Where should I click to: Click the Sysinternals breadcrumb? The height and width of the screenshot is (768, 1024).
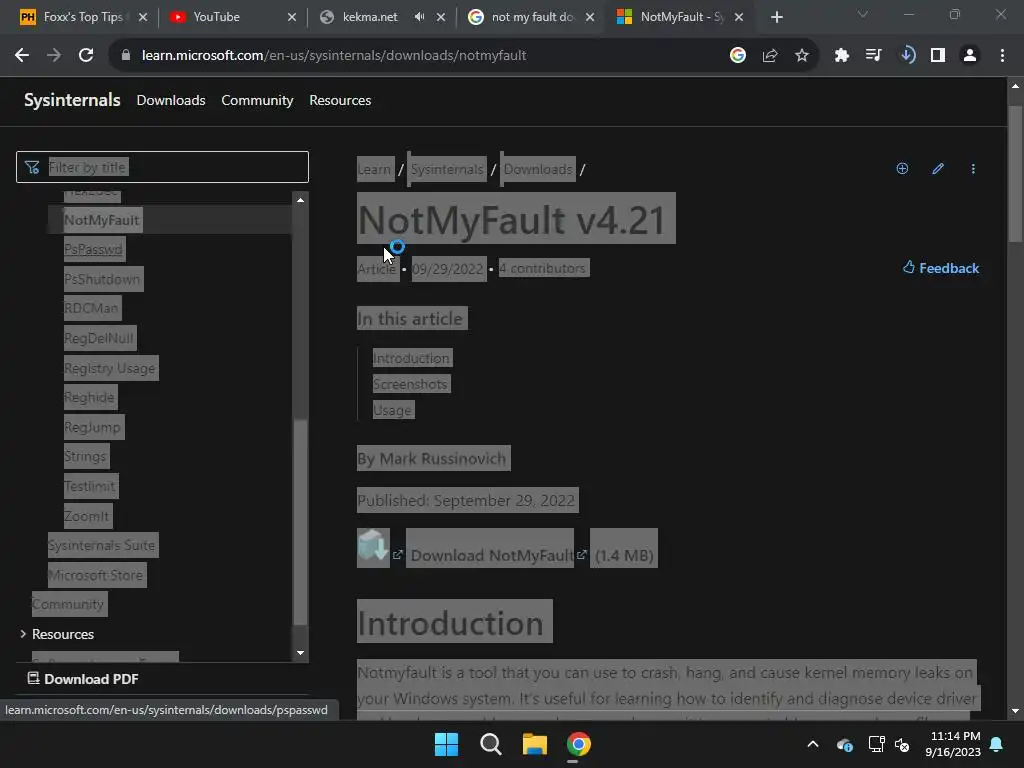pos(447,169)
